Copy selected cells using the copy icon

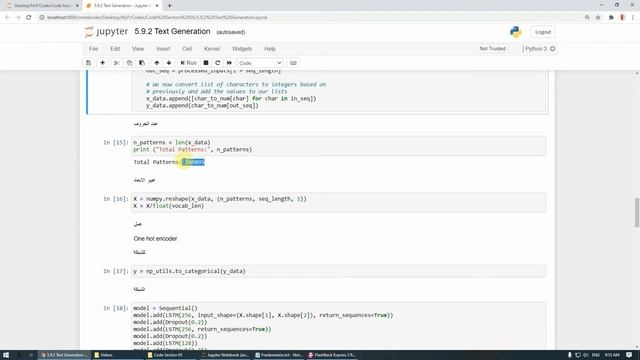click(129, 63)
